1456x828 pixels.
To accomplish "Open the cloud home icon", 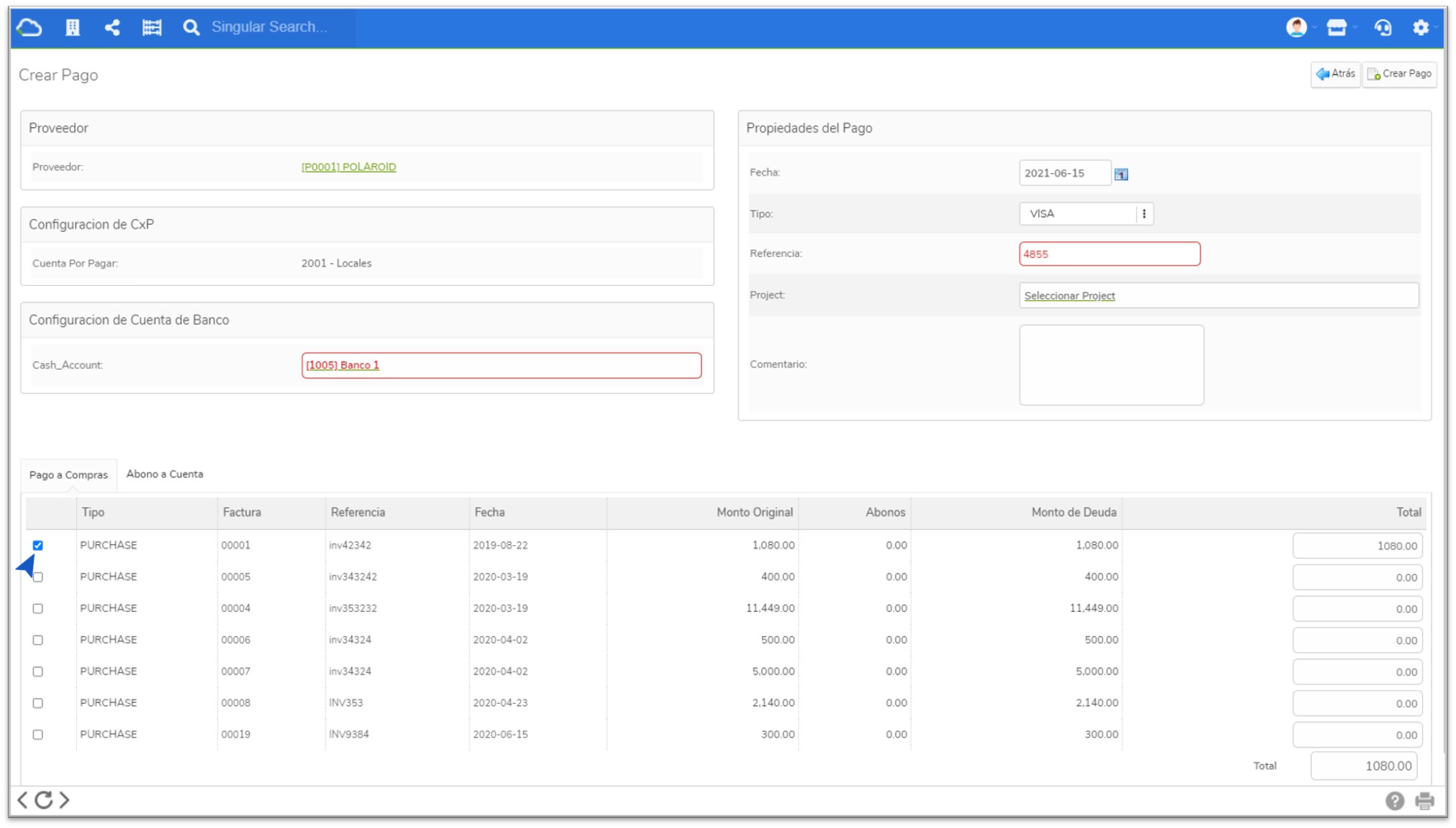I will point(29,27).
